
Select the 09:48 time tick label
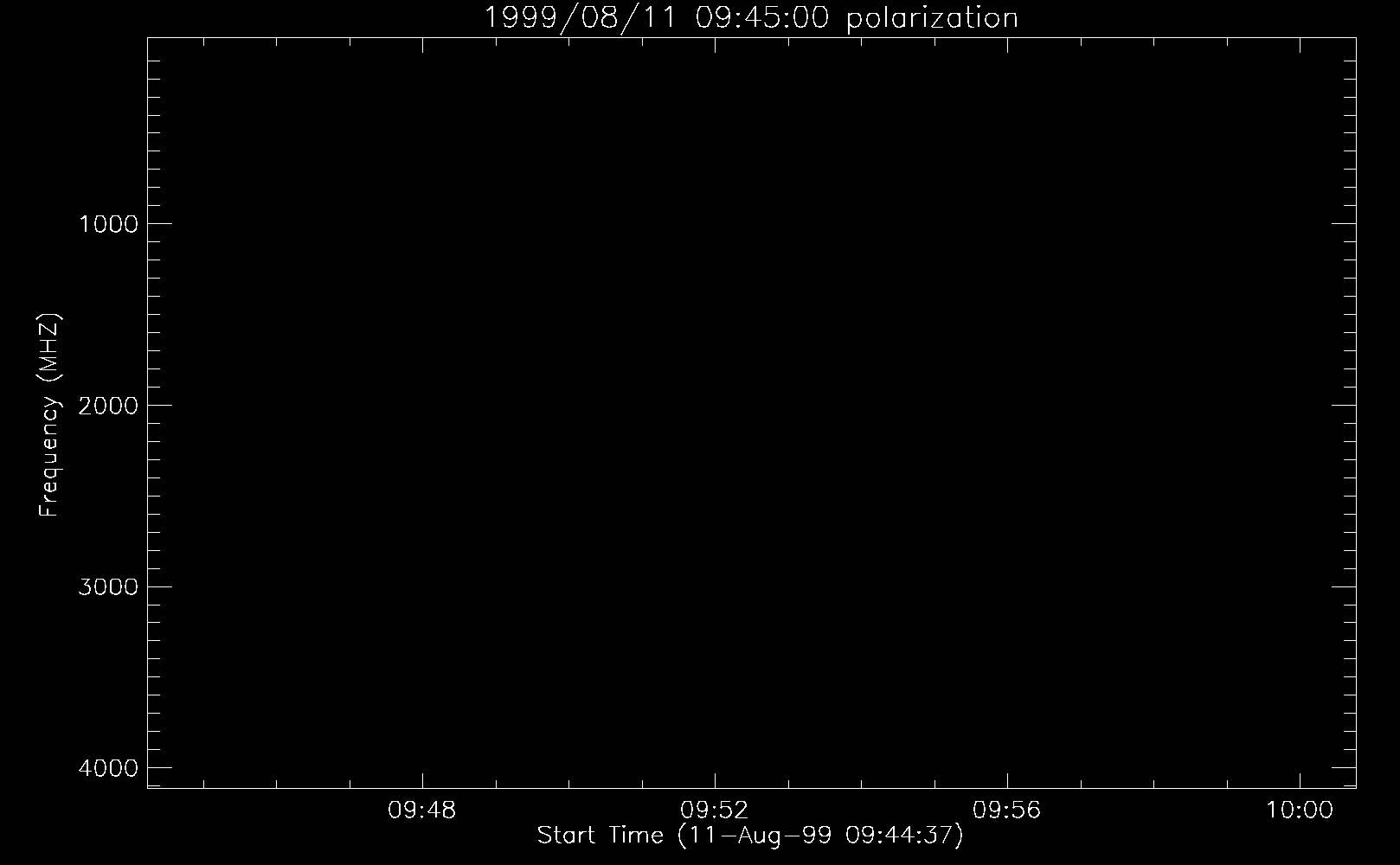(x=421, y=811)
